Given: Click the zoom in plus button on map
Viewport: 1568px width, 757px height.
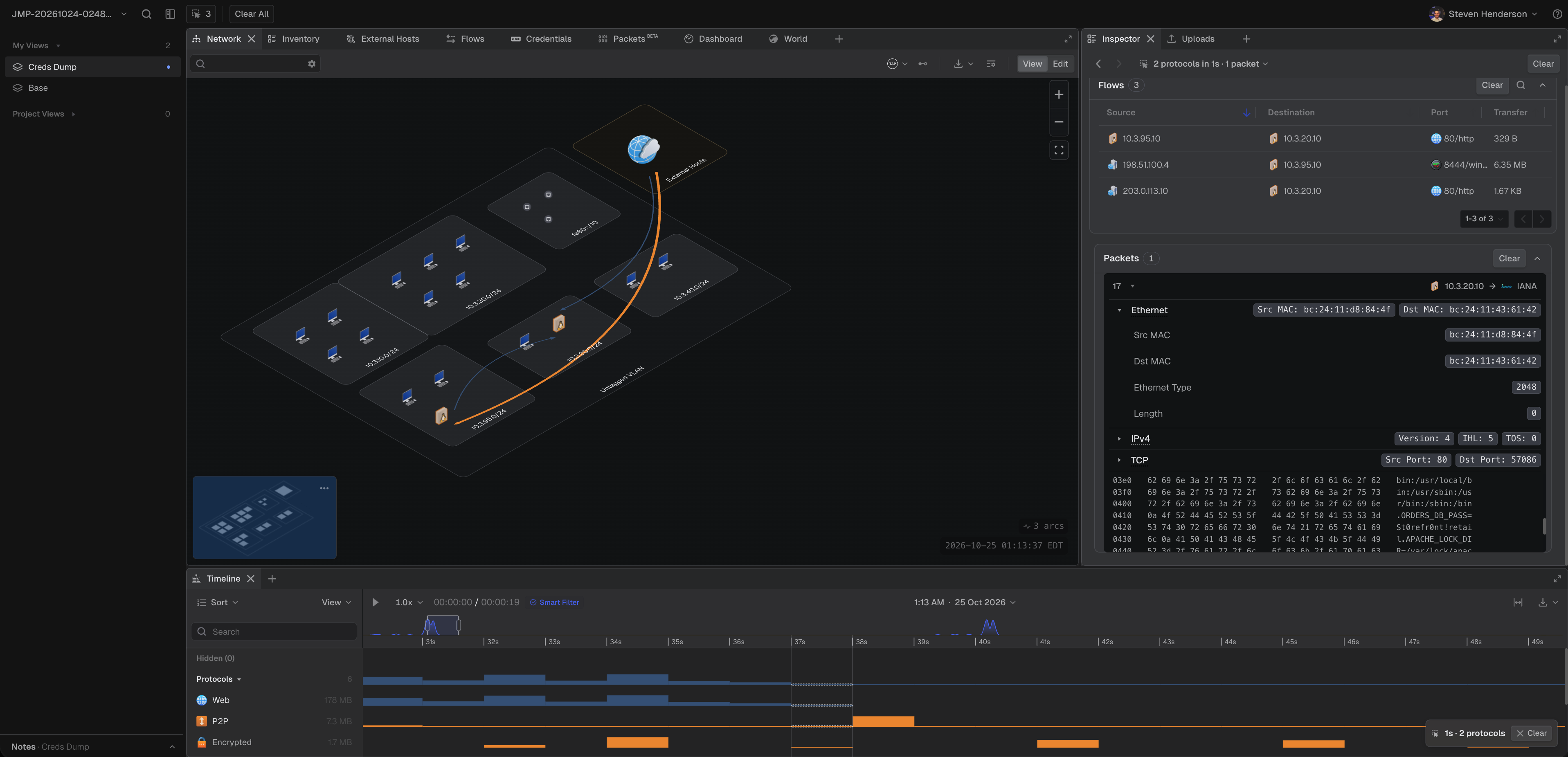Looking at the screenshot, I should [x=1059, y=94].
